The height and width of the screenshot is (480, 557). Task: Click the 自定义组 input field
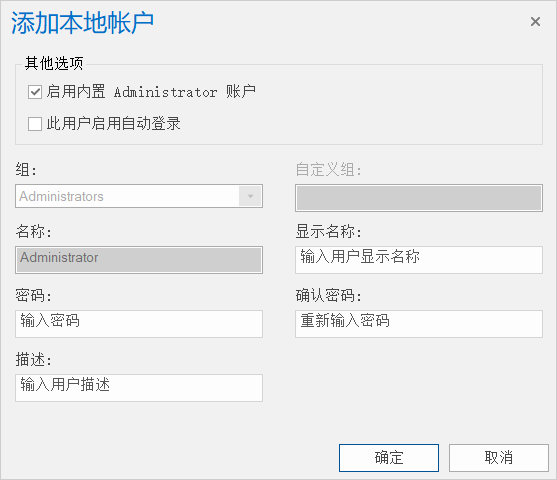419,198
